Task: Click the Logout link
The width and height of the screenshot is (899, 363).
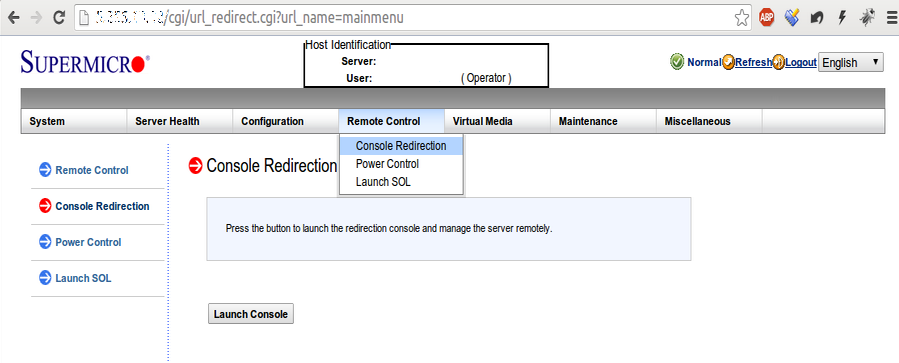Action: point(801,62)
